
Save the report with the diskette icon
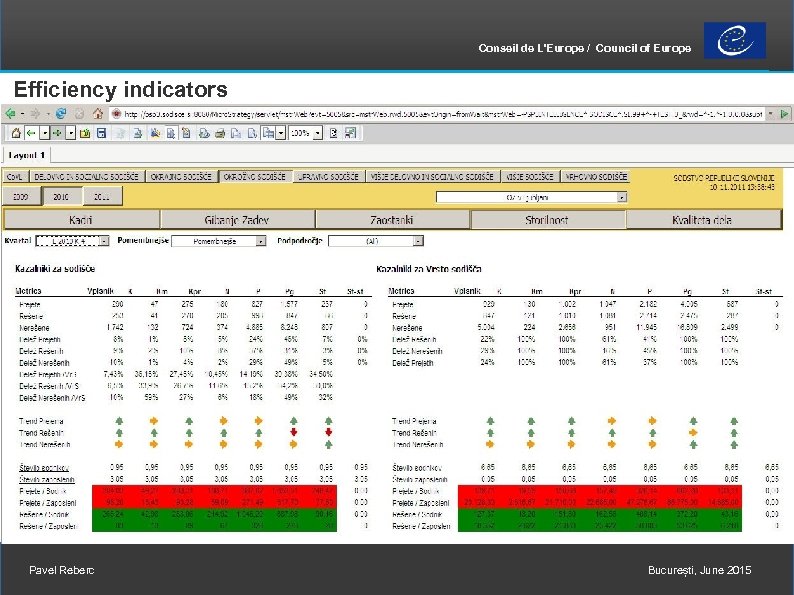point(101,133)
